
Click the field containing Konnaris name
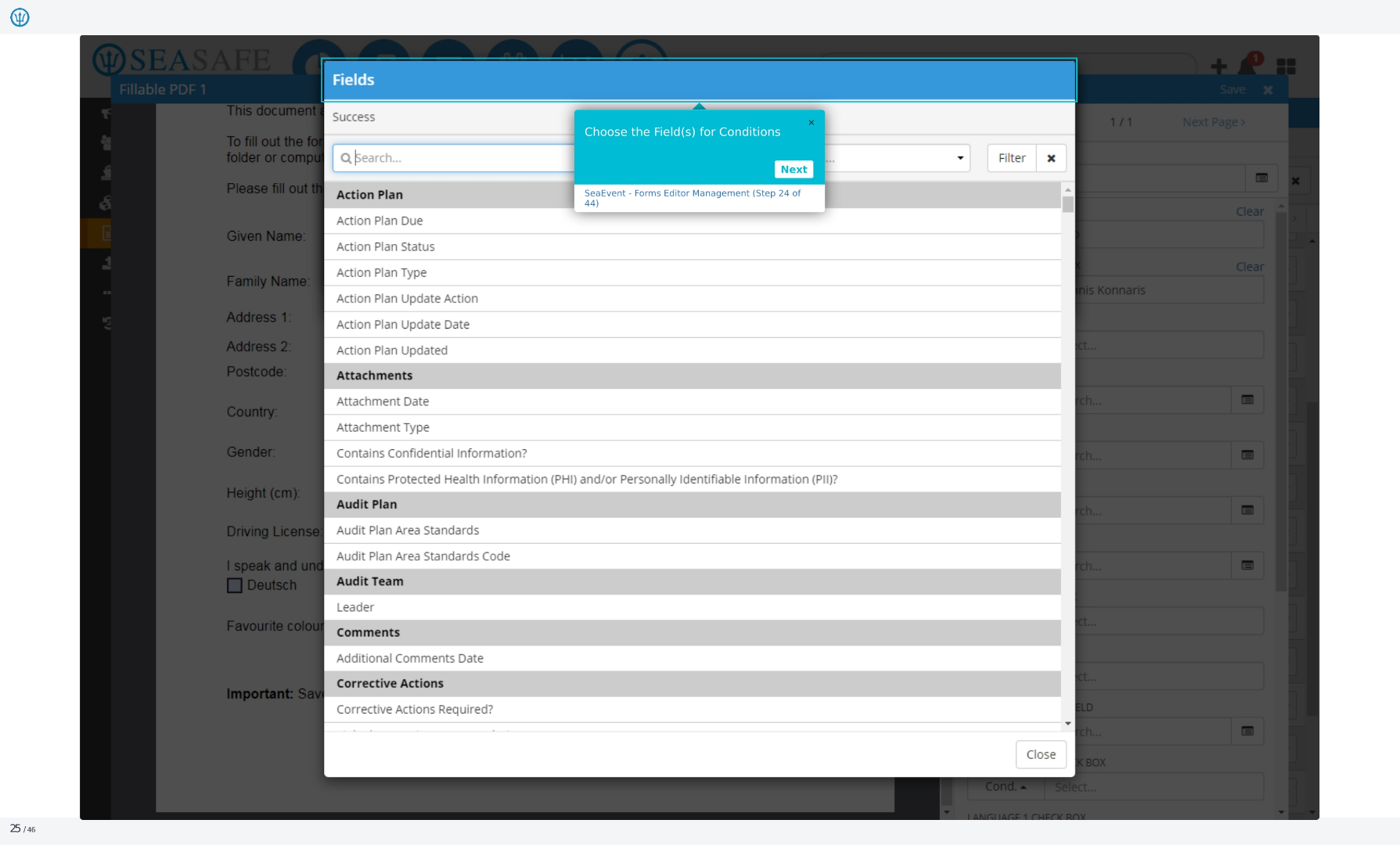click(1170, 290)
